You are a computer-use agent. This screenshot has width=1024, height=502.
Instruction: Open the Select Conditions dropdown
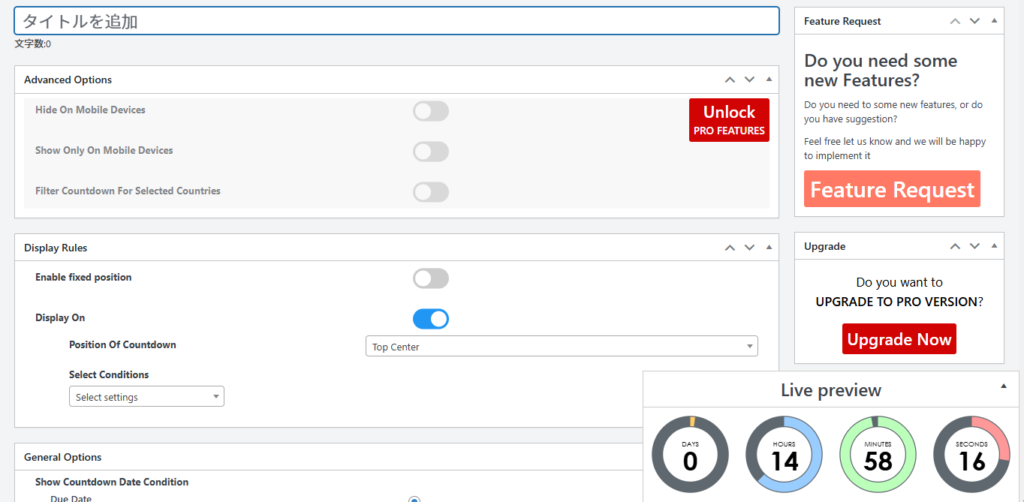click(x=147, y=397)
